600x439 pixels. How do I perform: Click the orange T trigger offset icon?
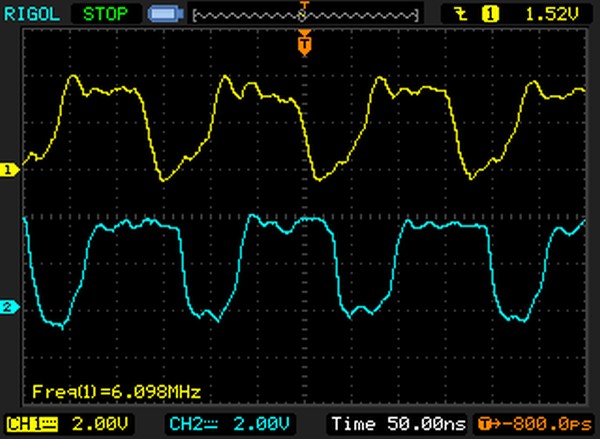(483, 422)
